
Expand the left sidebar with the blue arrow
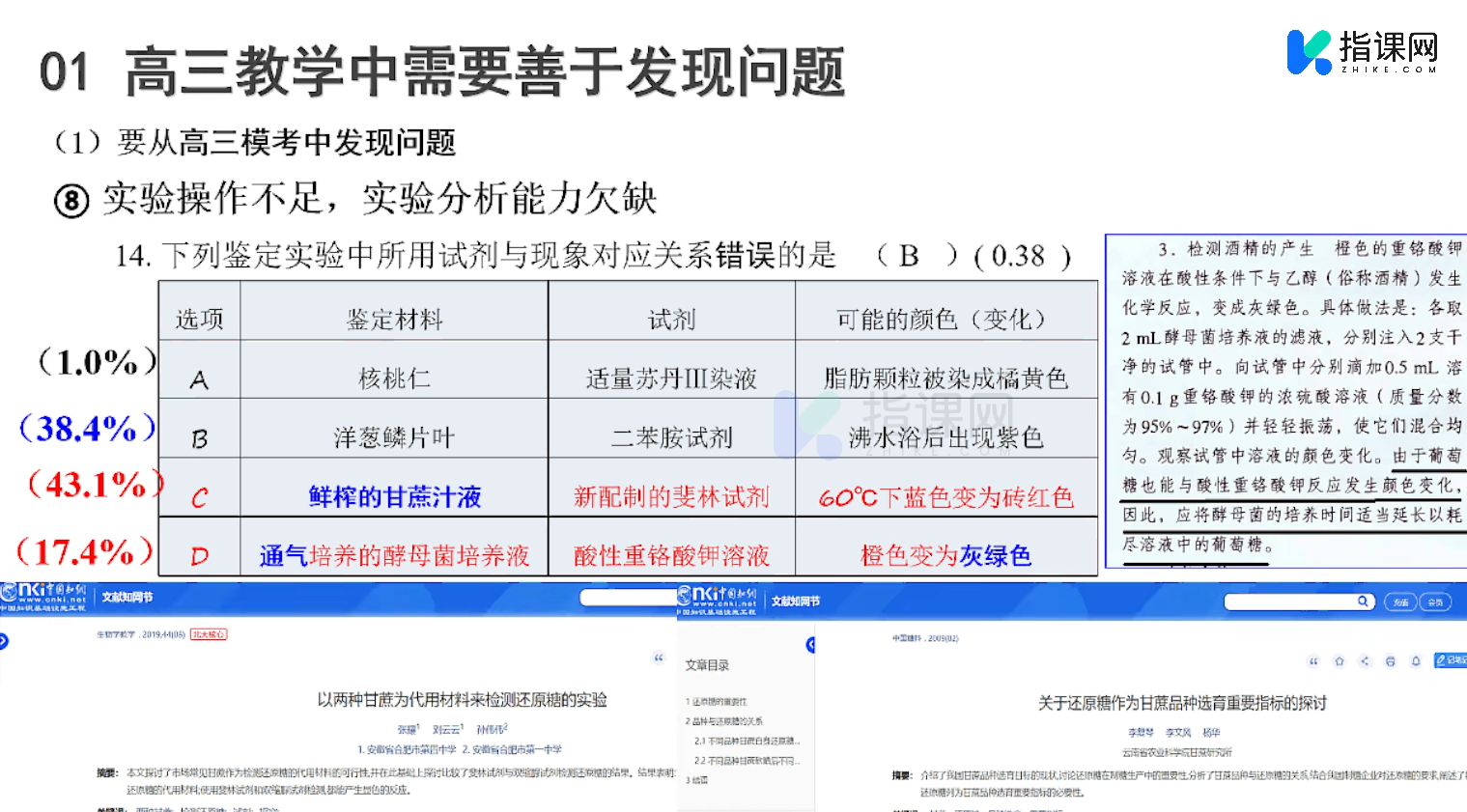pyautogui.click(x=4, y=641)
